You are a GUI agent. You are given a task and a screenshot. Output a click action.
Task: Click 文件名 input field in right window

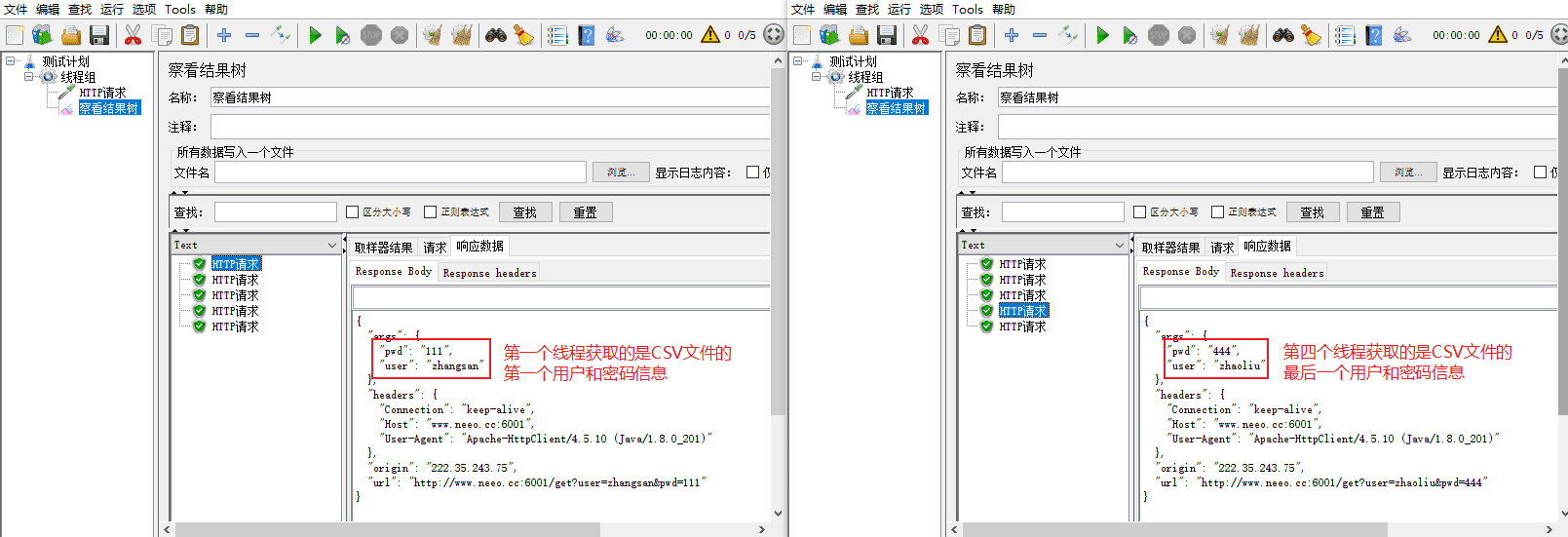[x=1188, y=173]
